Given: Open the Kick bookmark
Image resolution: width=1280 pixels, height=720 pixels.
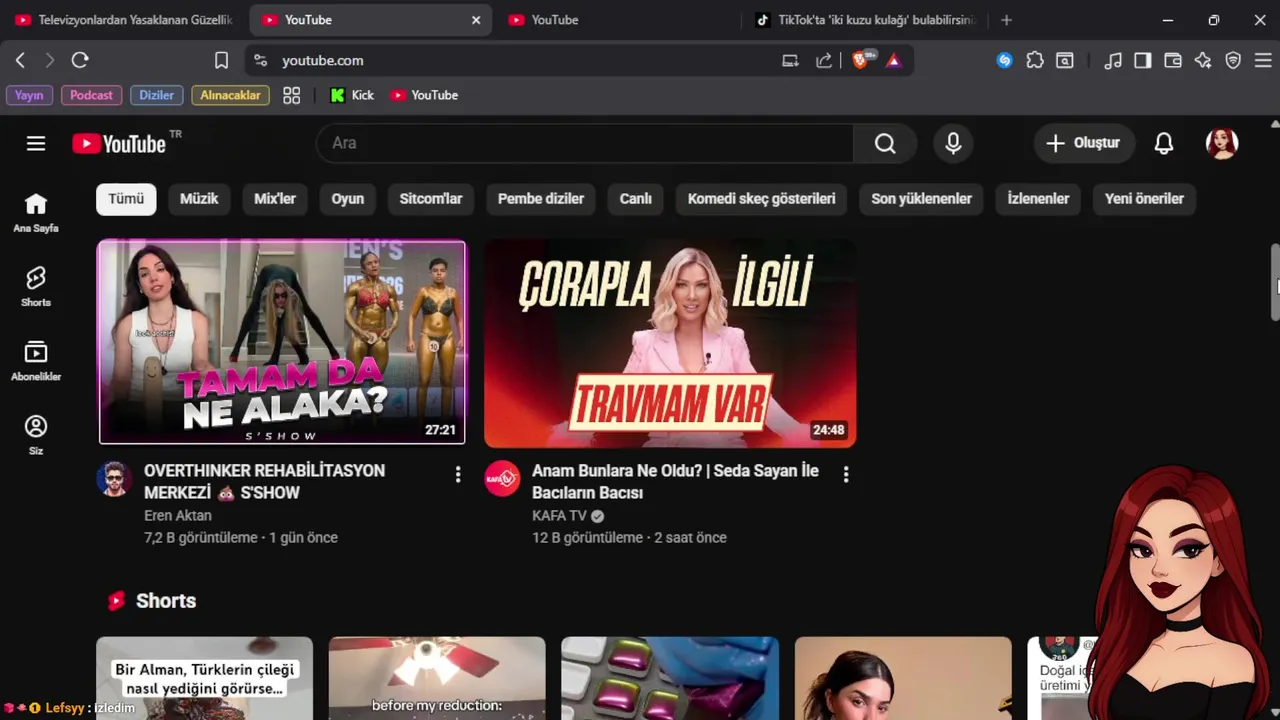Looking at the screenshot, I should (x=352, y=95).
